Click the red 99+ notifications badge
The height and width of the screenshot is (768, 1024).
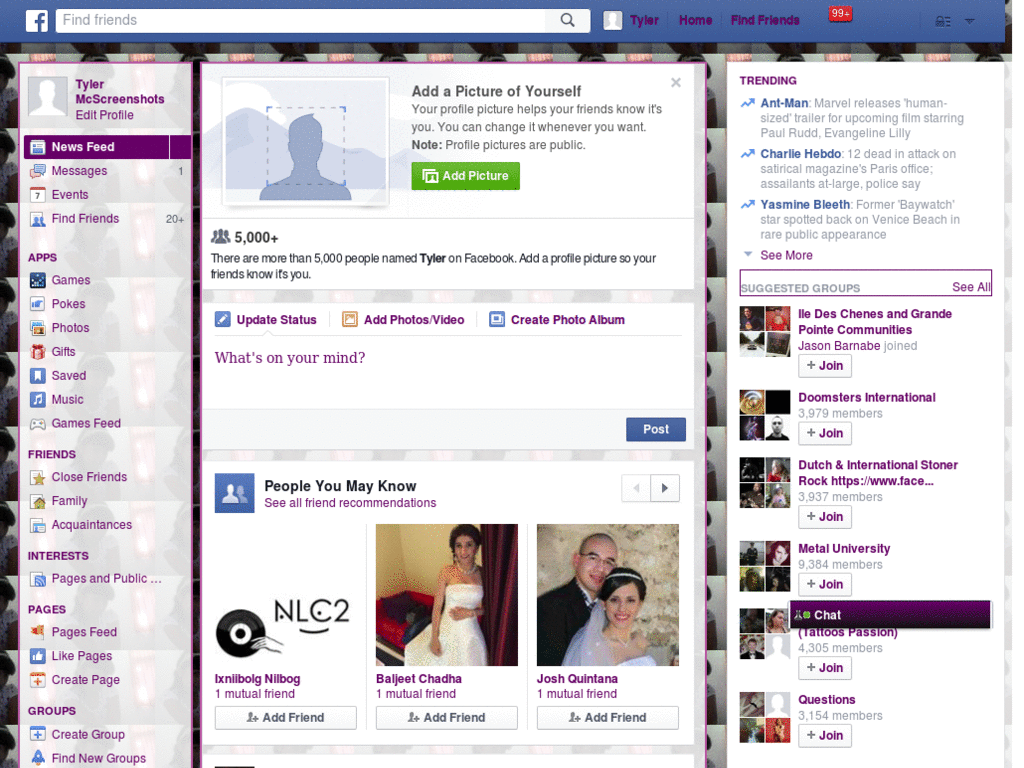coord(840,14)
